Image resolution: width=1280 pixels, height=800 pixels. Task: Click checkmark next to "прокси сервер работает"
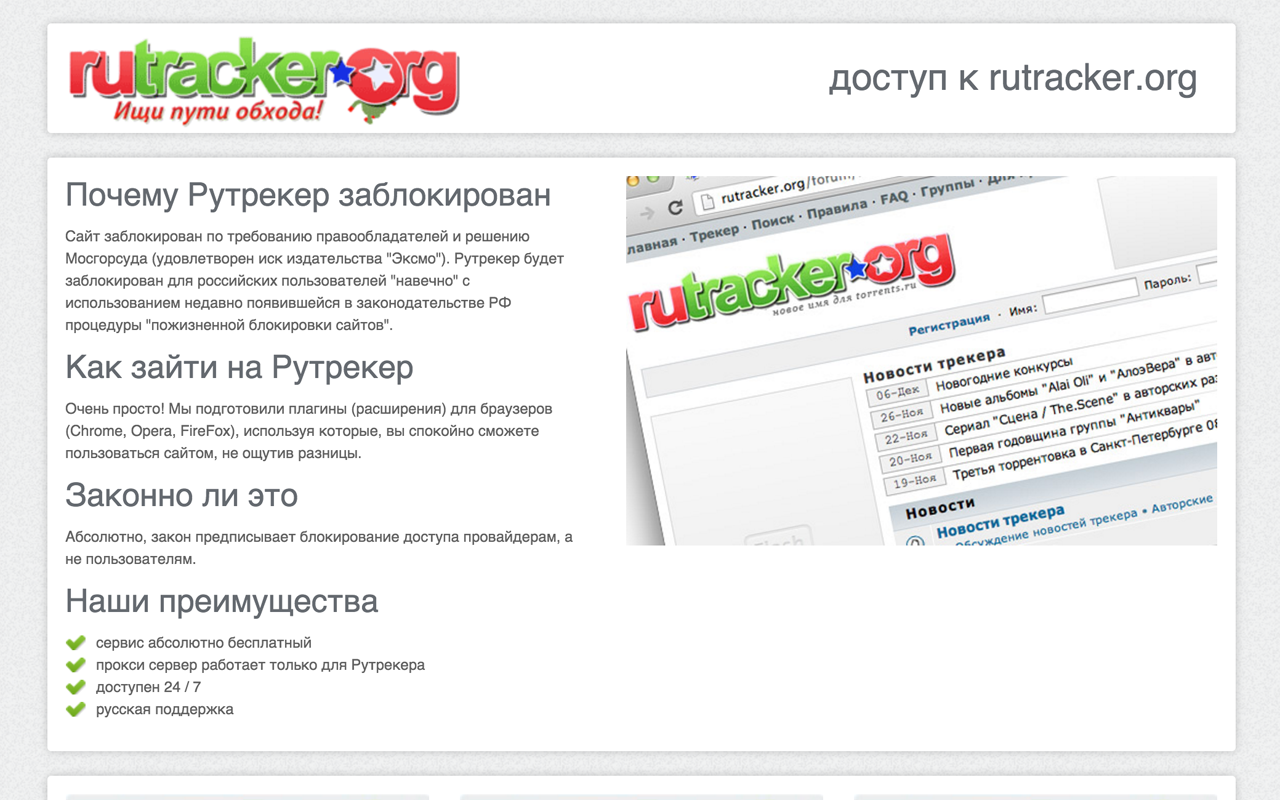75,665
